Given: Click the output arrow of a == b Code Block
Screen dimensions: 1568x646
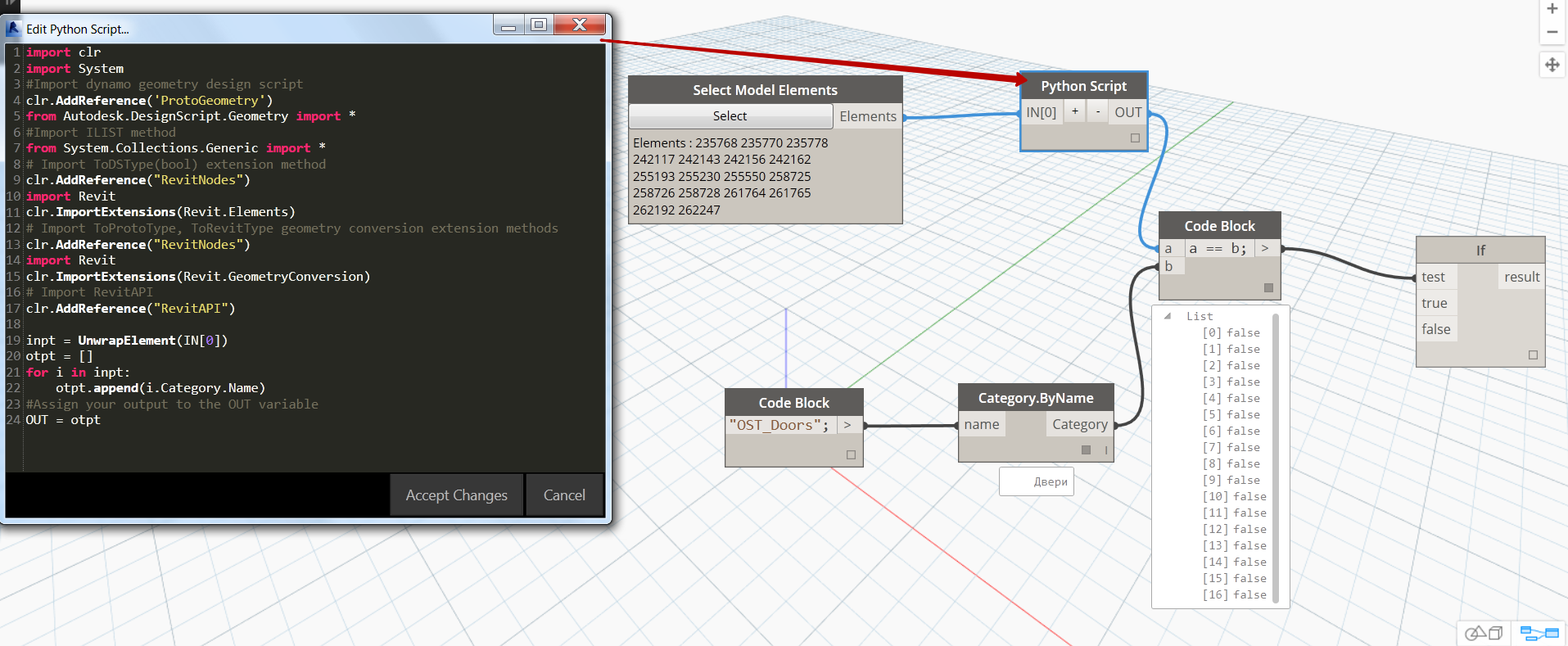Looking at the screenshot, I should pyautogui.click(x=1265, y=248).
